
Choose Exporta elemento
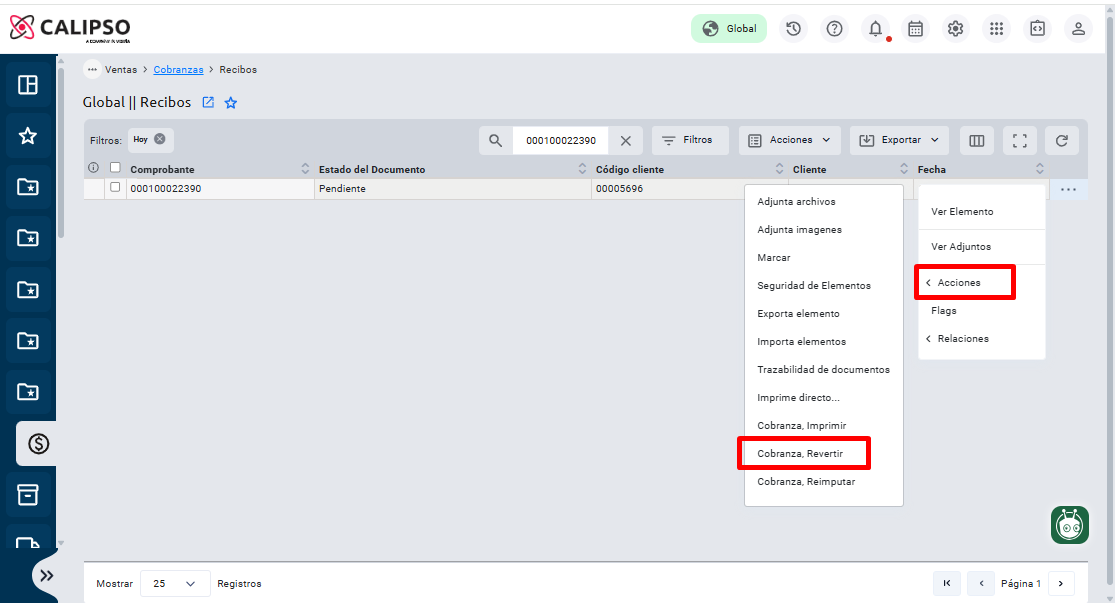(x=823, y=314)
